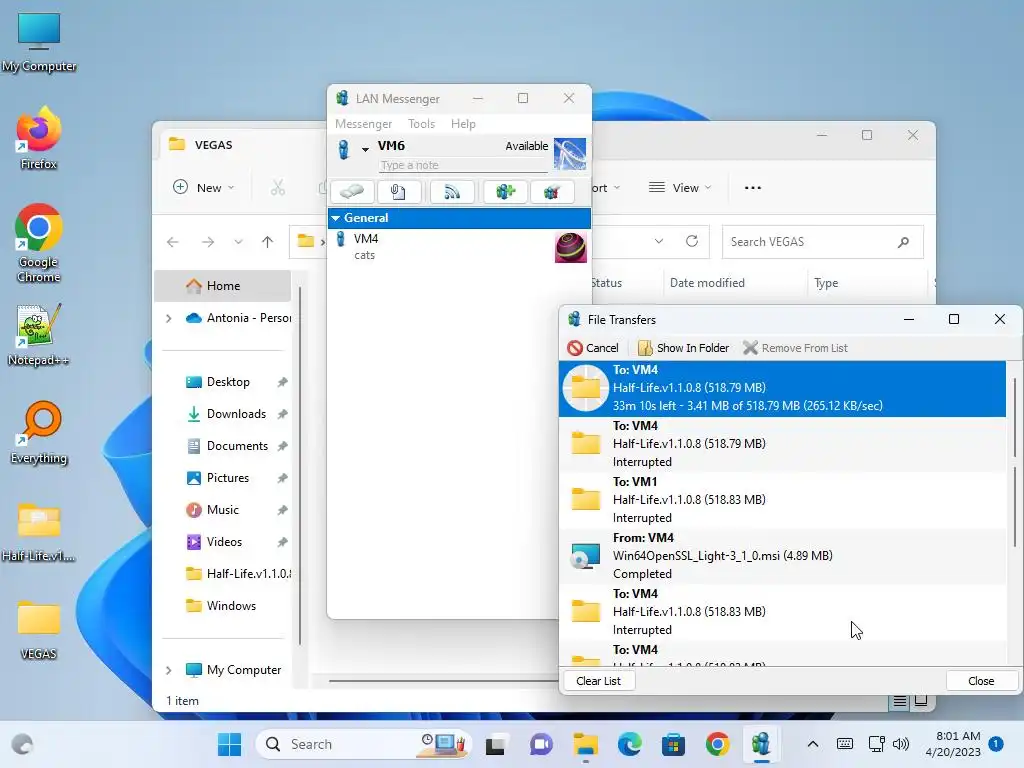Click the Close button in File Transfers
Image resolution: width=1024 pixels, height=768 pixels.
(x=981, y=681)
